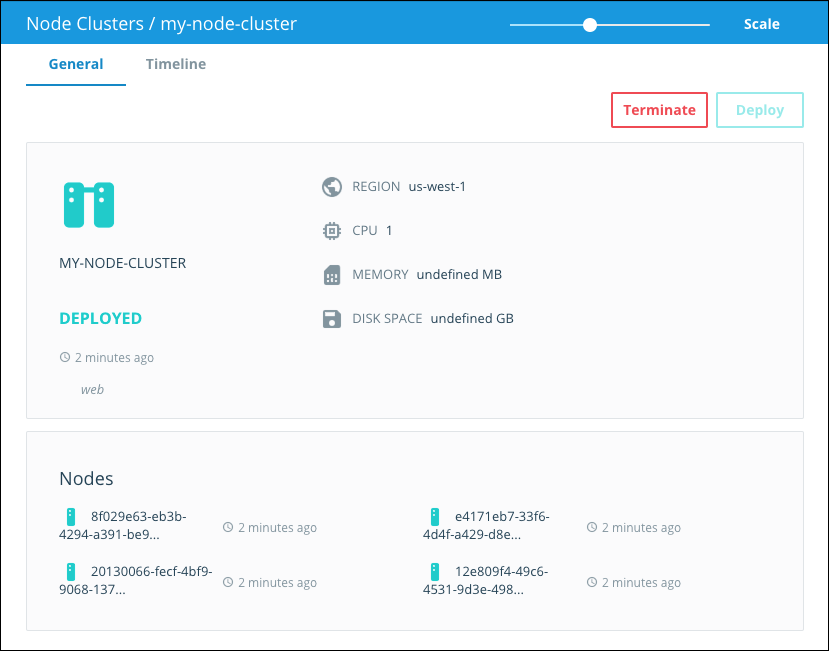Click the globe icon next to REGION
This screenshot has height=651, width=829.
coord(332,186)
